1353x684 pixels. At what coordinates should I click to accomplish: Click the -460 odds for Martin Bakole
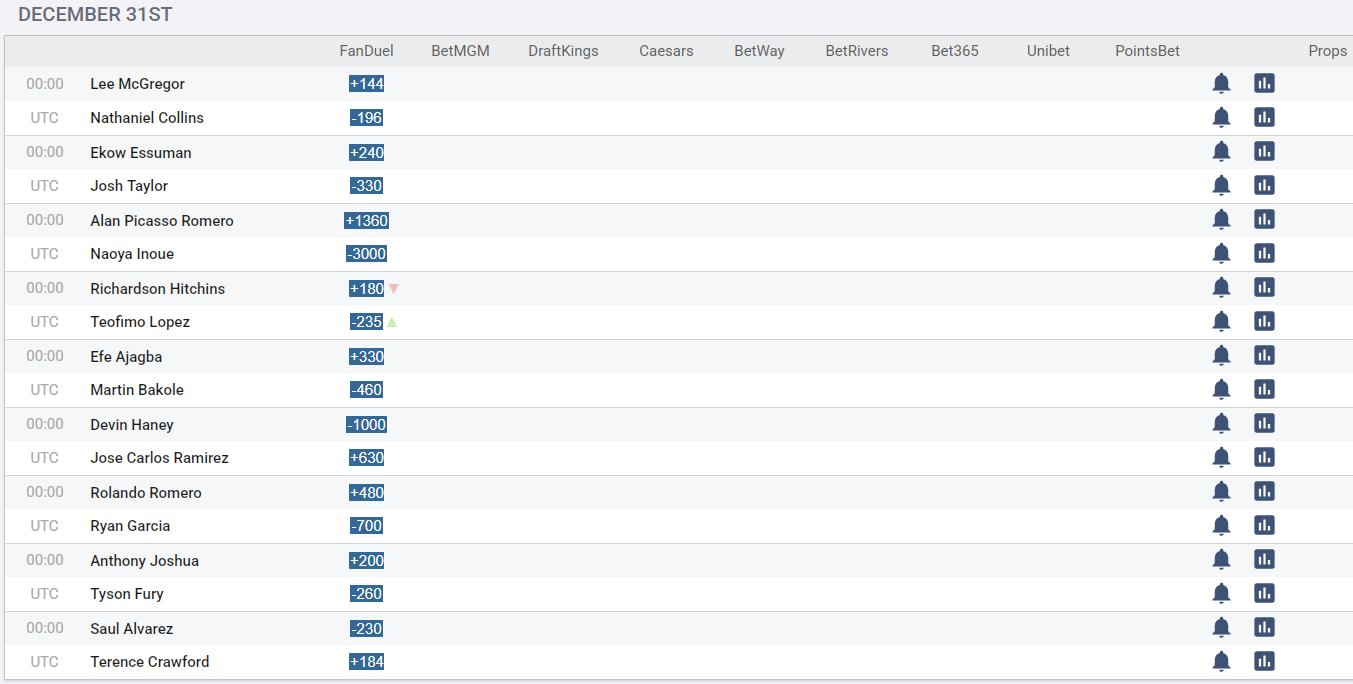coord(366,390)
